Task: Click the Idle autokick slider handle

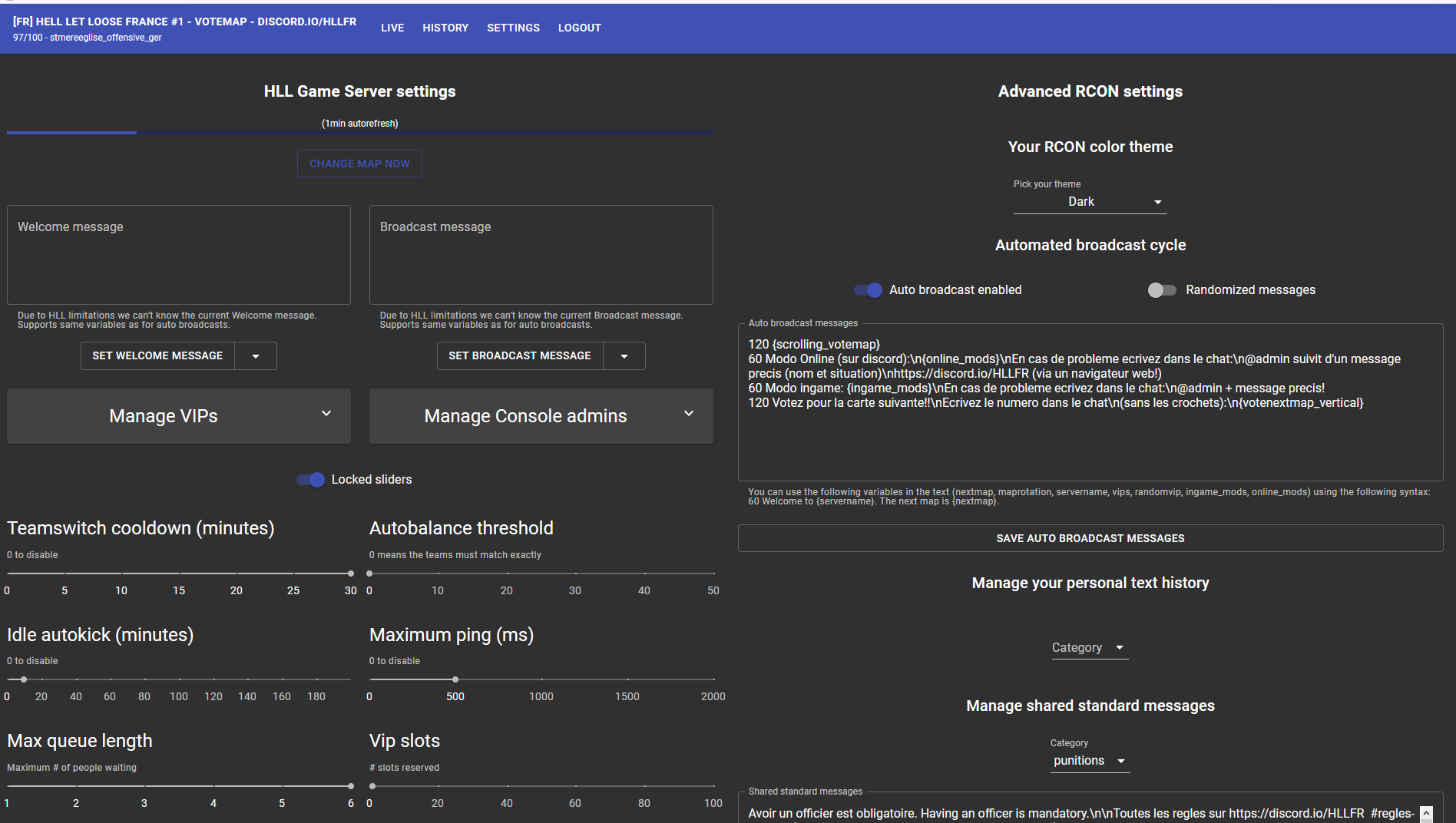Action: tap(24, 679)
